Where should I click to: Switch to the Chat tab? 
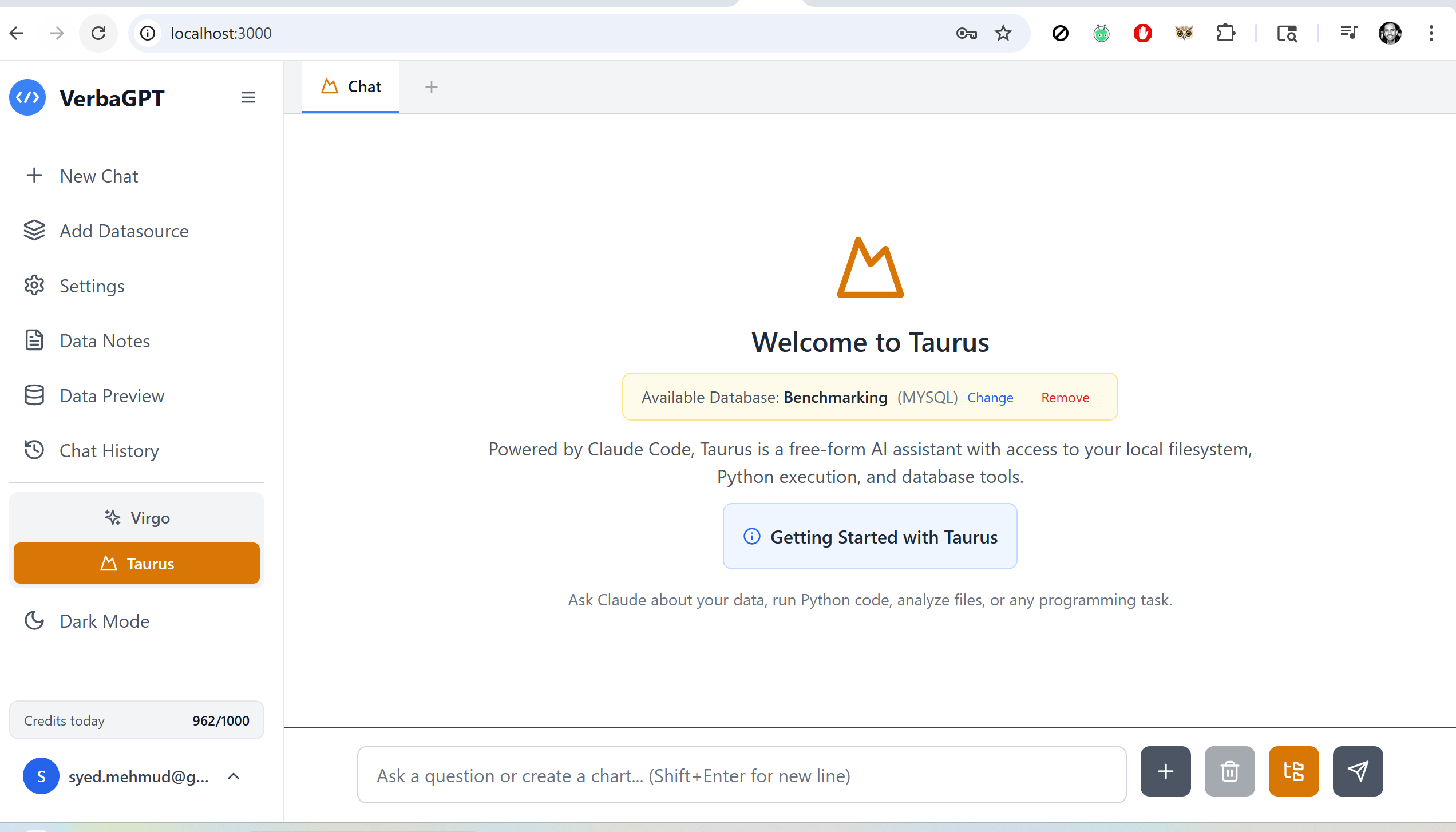coord(351,86)
